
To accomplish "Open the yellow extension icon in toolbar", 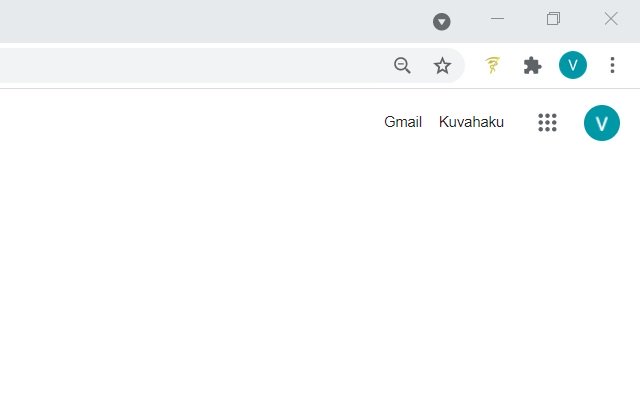I will tap(493, 65).
